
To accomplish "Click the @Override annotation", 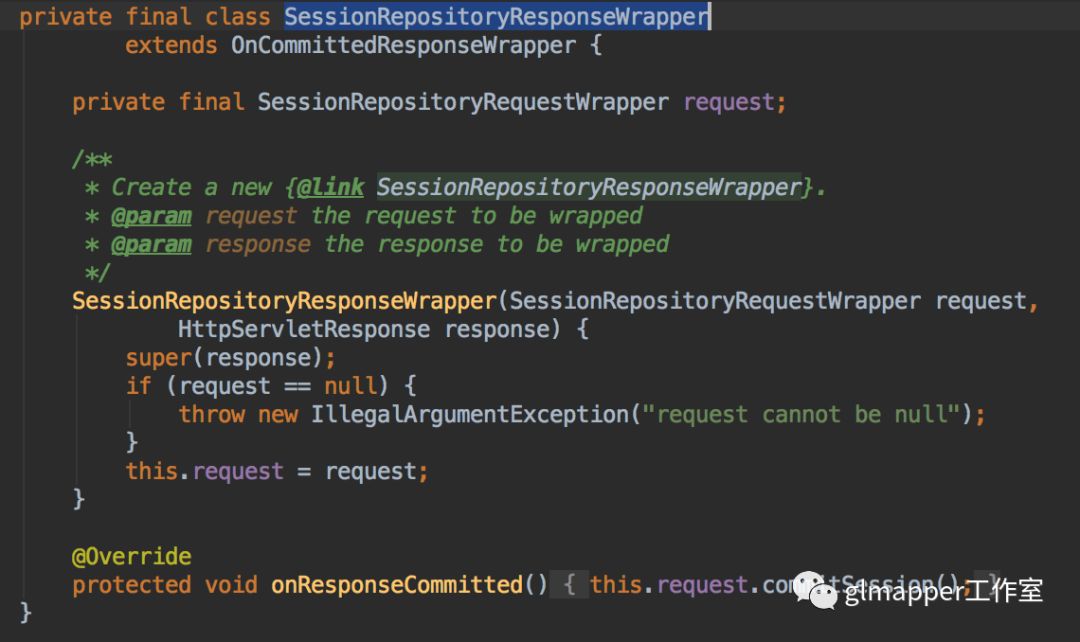I will pos(132,557).
